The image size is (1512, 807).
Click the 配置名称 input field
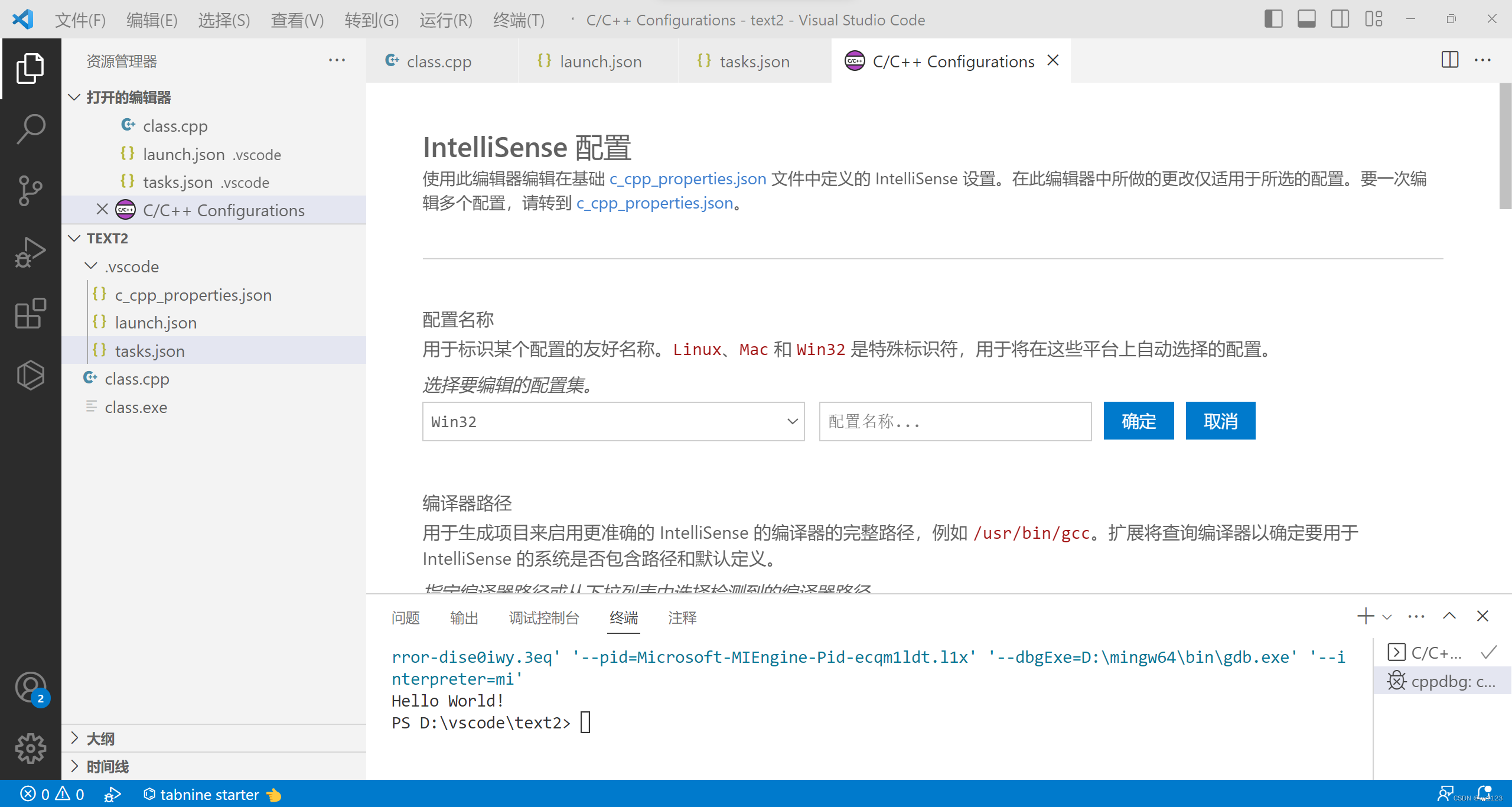coord(954,421)
